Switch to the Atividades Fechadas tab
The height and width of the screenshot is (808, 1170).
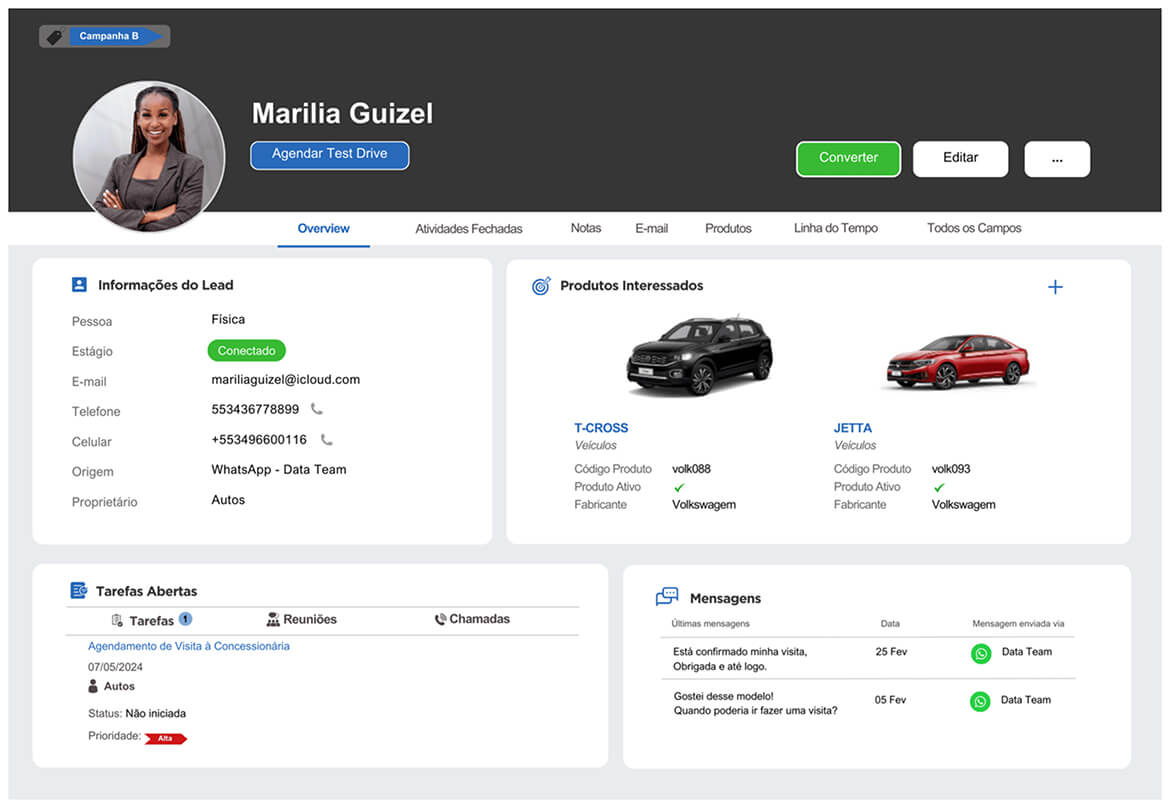click(469, 228)
